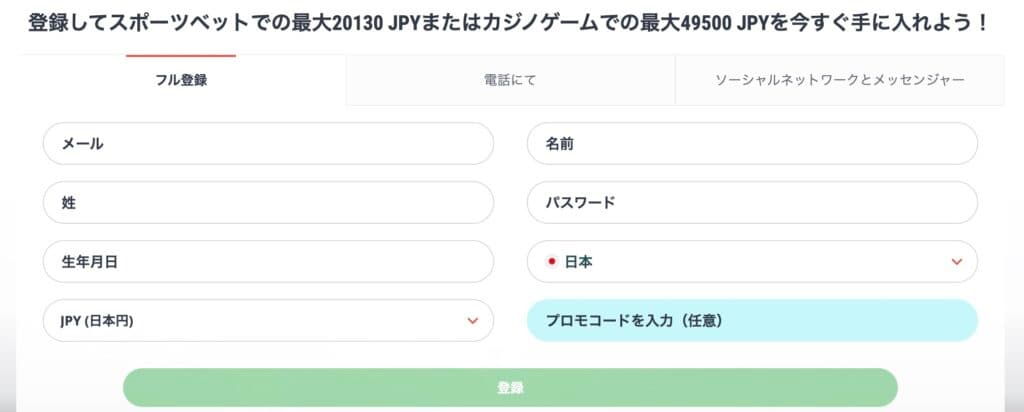This screenshot has height=412, width=1024.
Task: Select the 姓 text field
Action: [268, 203]
